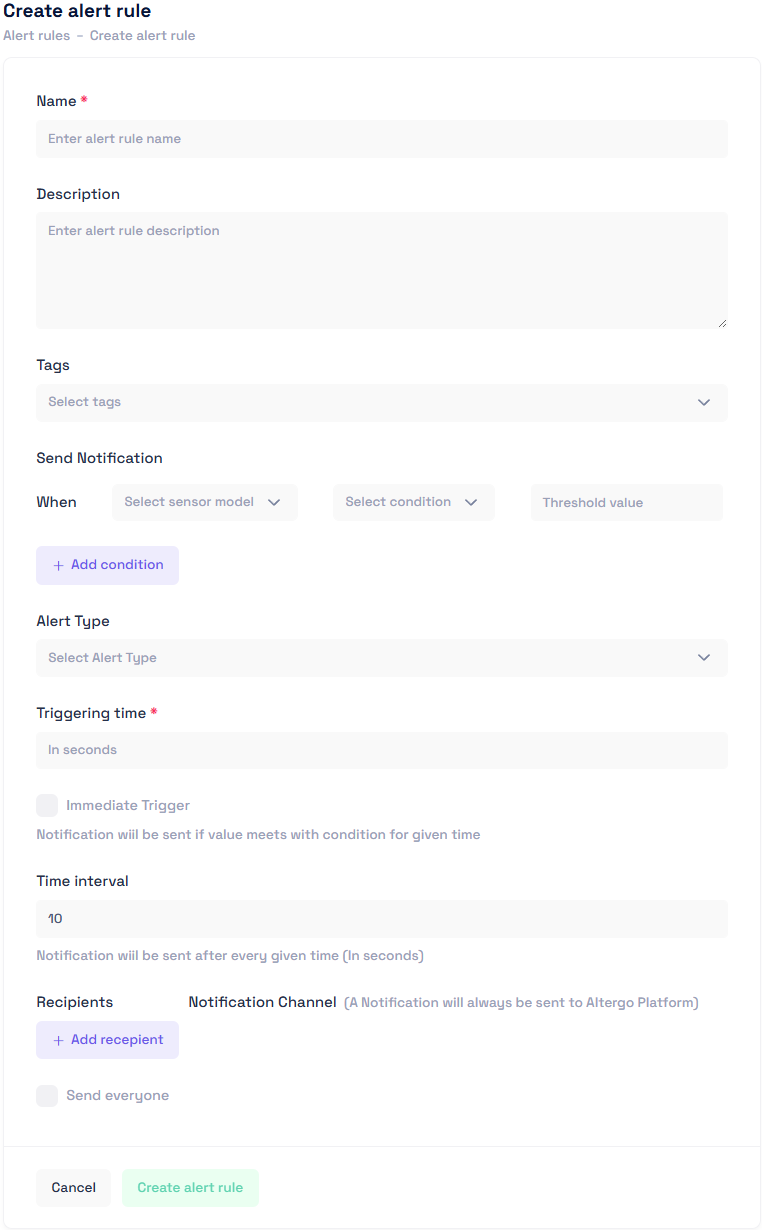Click the alert rule description textarea
Screen dimensions: 762x1230
(380, 268)
